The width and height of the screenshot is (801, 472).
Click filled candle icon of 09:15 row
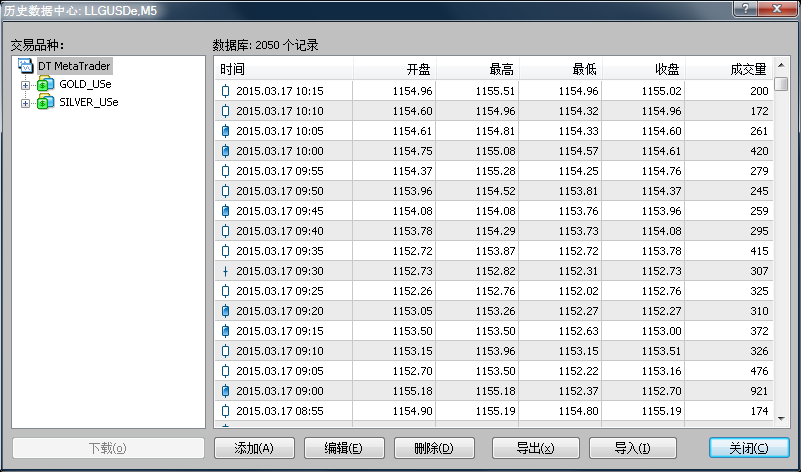pos(225,331)
